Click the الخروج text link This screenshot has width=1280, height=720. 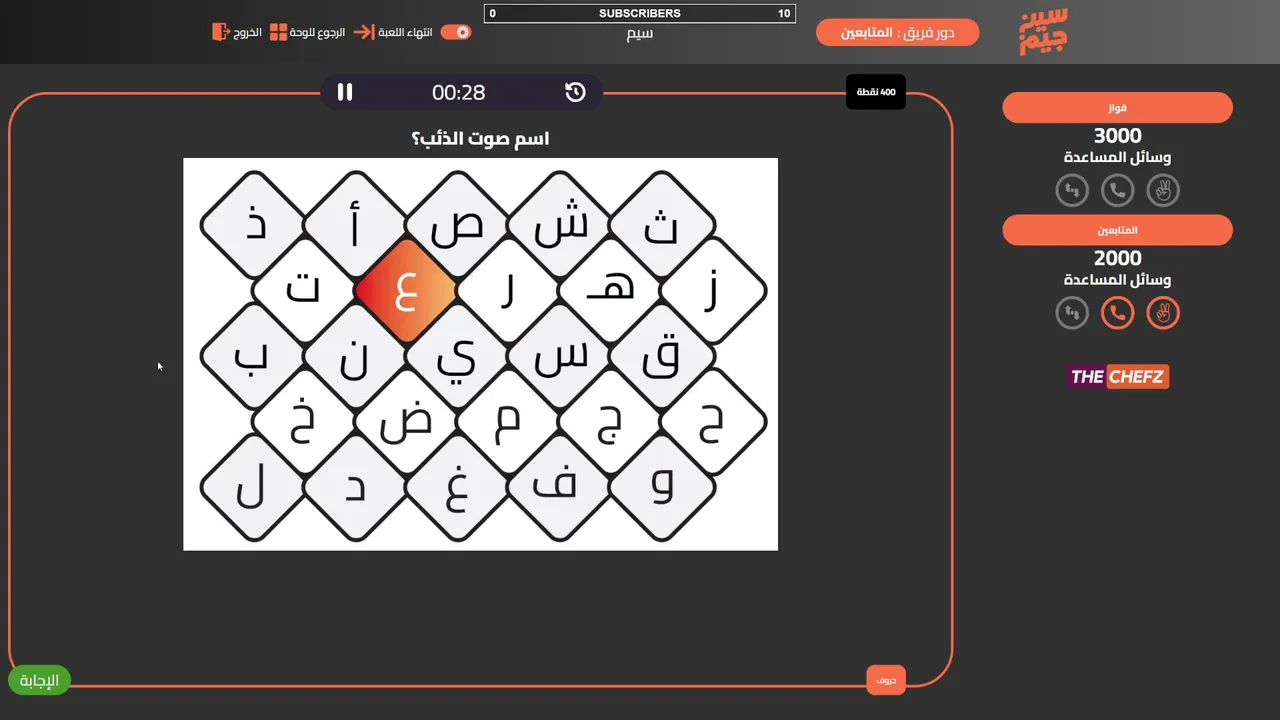click(x=248, y=32)
